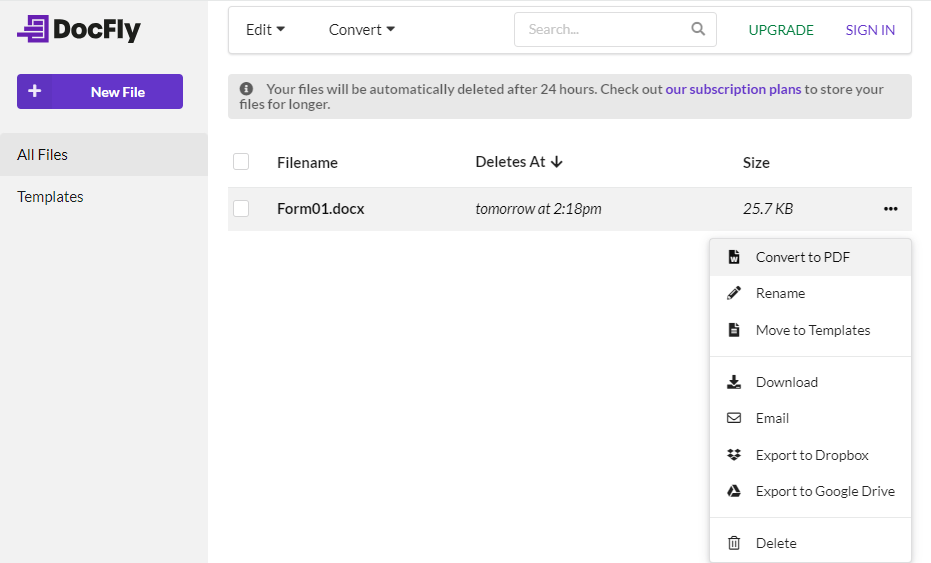Follow the our subscription plans link
931x563 pixels.
click(x=733, y=89)
